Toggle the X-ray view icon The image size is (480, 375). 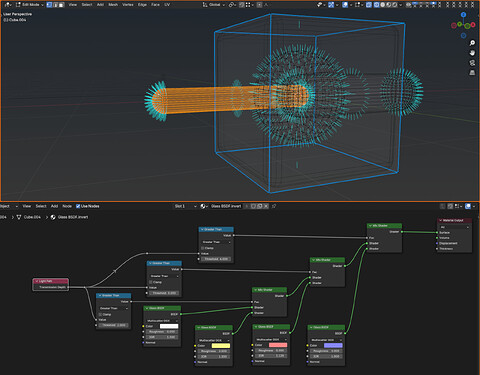pos(369,5)
